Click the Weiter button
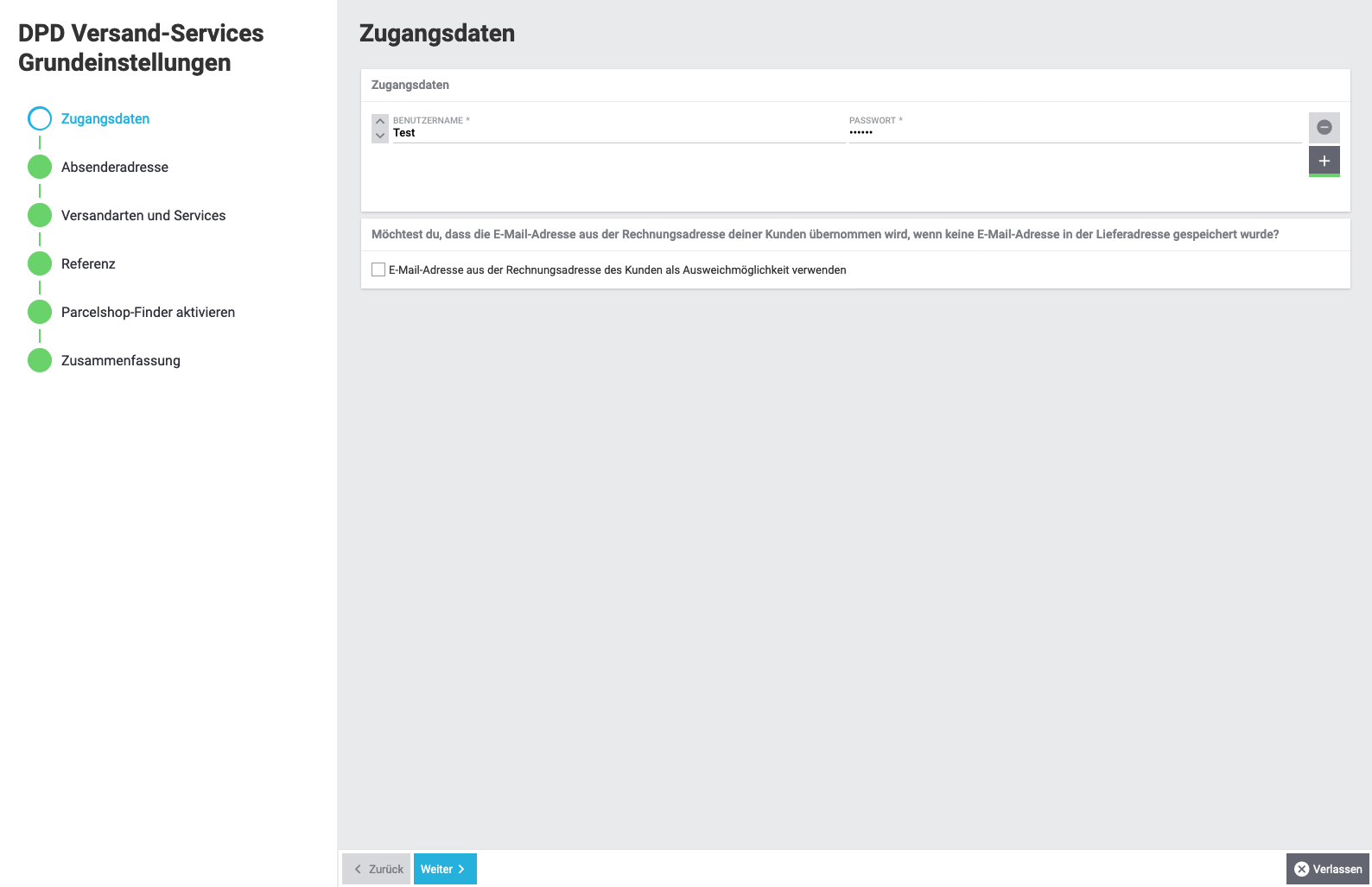 click(x=445, y=869)
